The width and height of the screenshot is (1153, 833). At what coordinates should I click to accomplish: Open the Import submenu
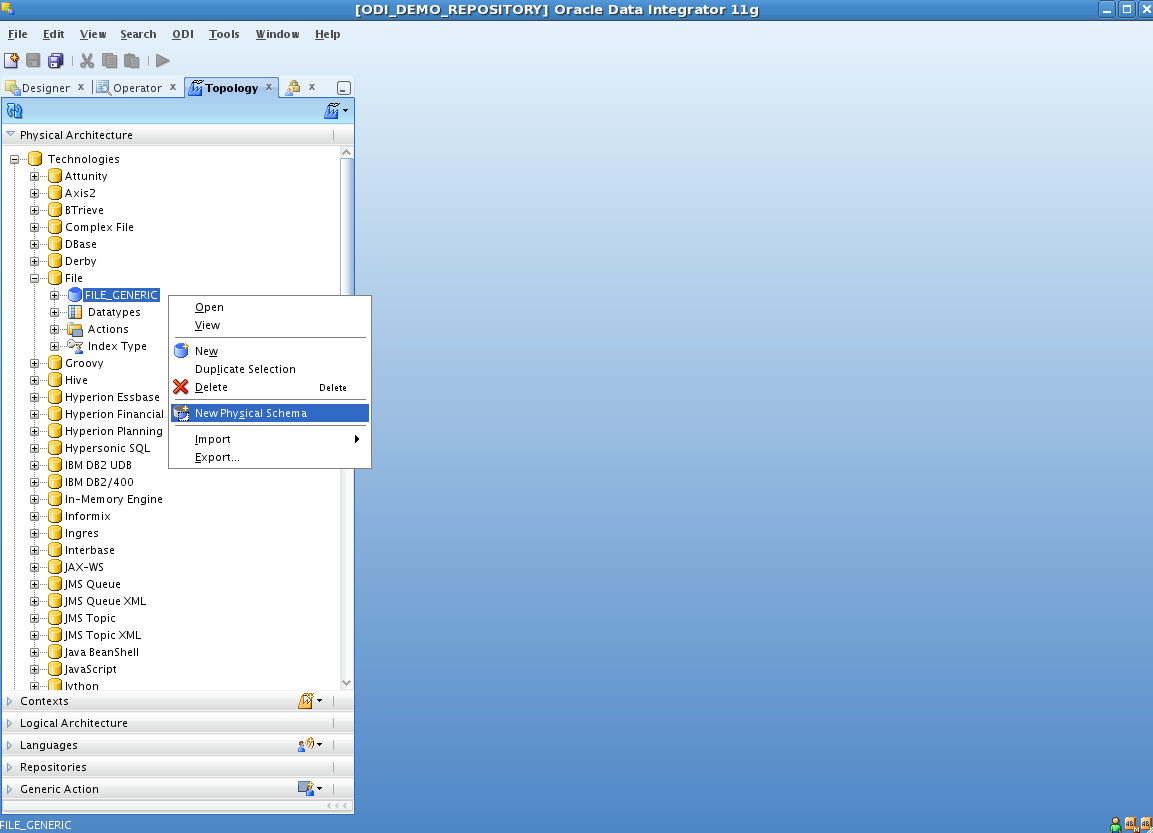pyautogui.click(x=270, y=439)
